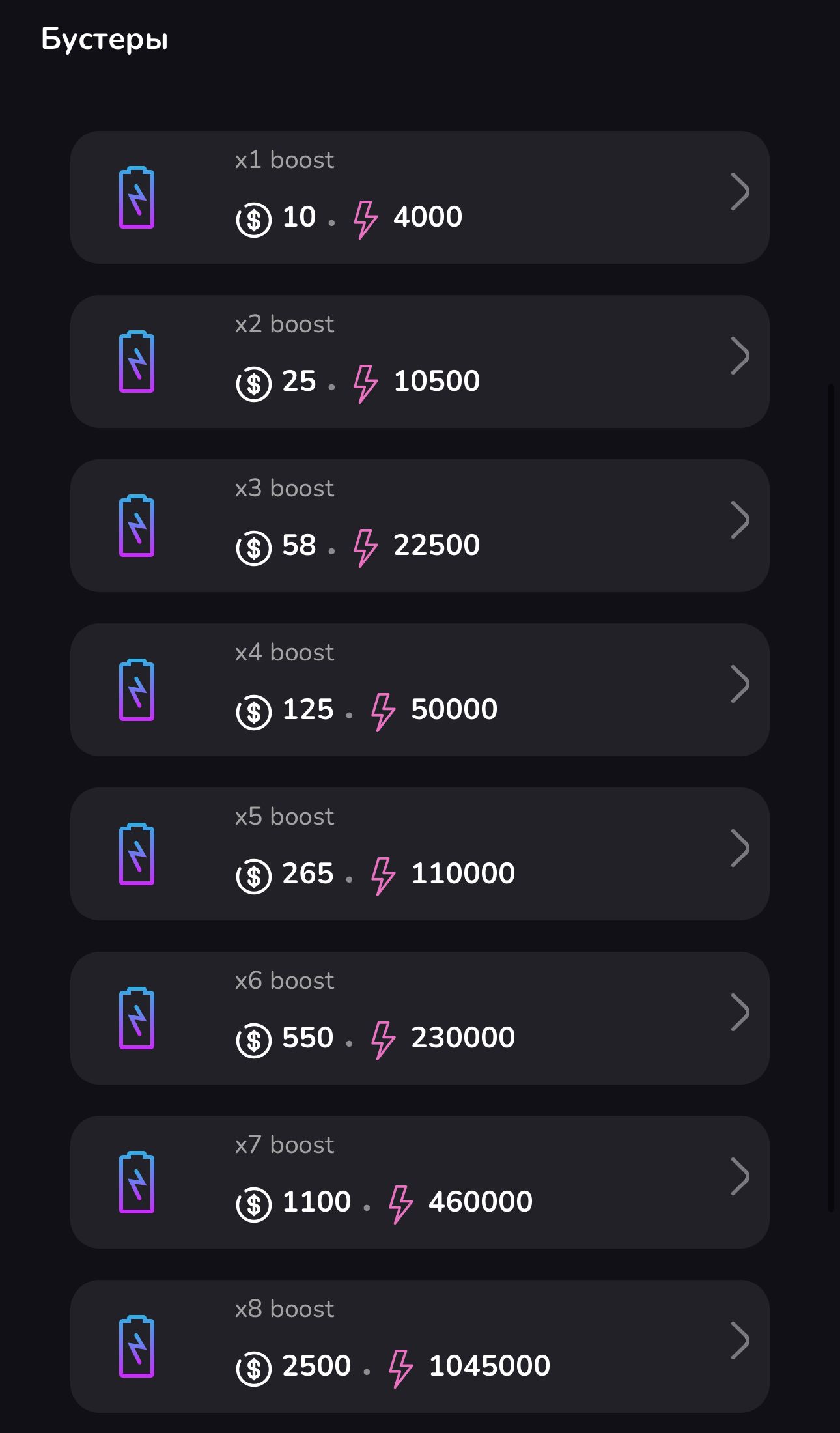Click the dollar coin icon beside 25
This screenshot has height=1433, width=840.
253,384
